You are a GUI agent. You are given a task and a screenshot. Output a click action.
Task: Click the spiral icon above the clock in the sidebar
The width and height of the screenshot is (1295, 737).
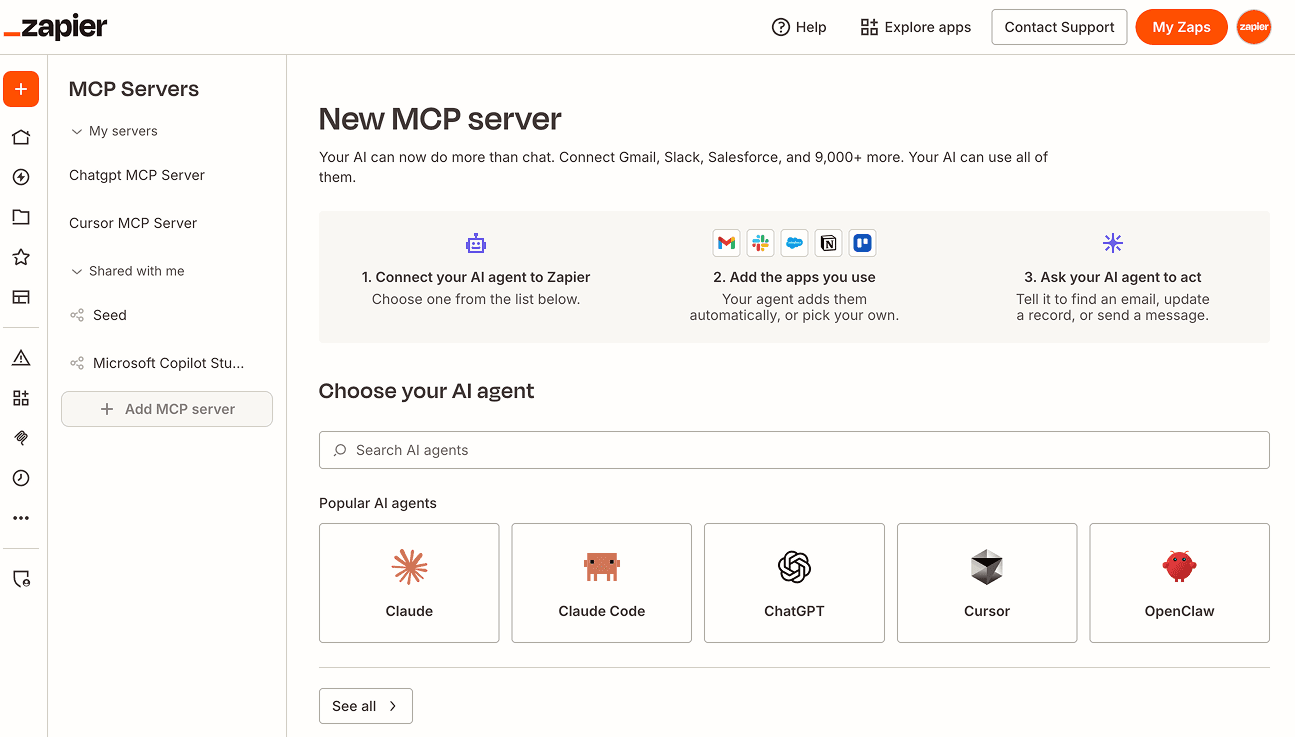pyautogui.click(x=21, y=438)
